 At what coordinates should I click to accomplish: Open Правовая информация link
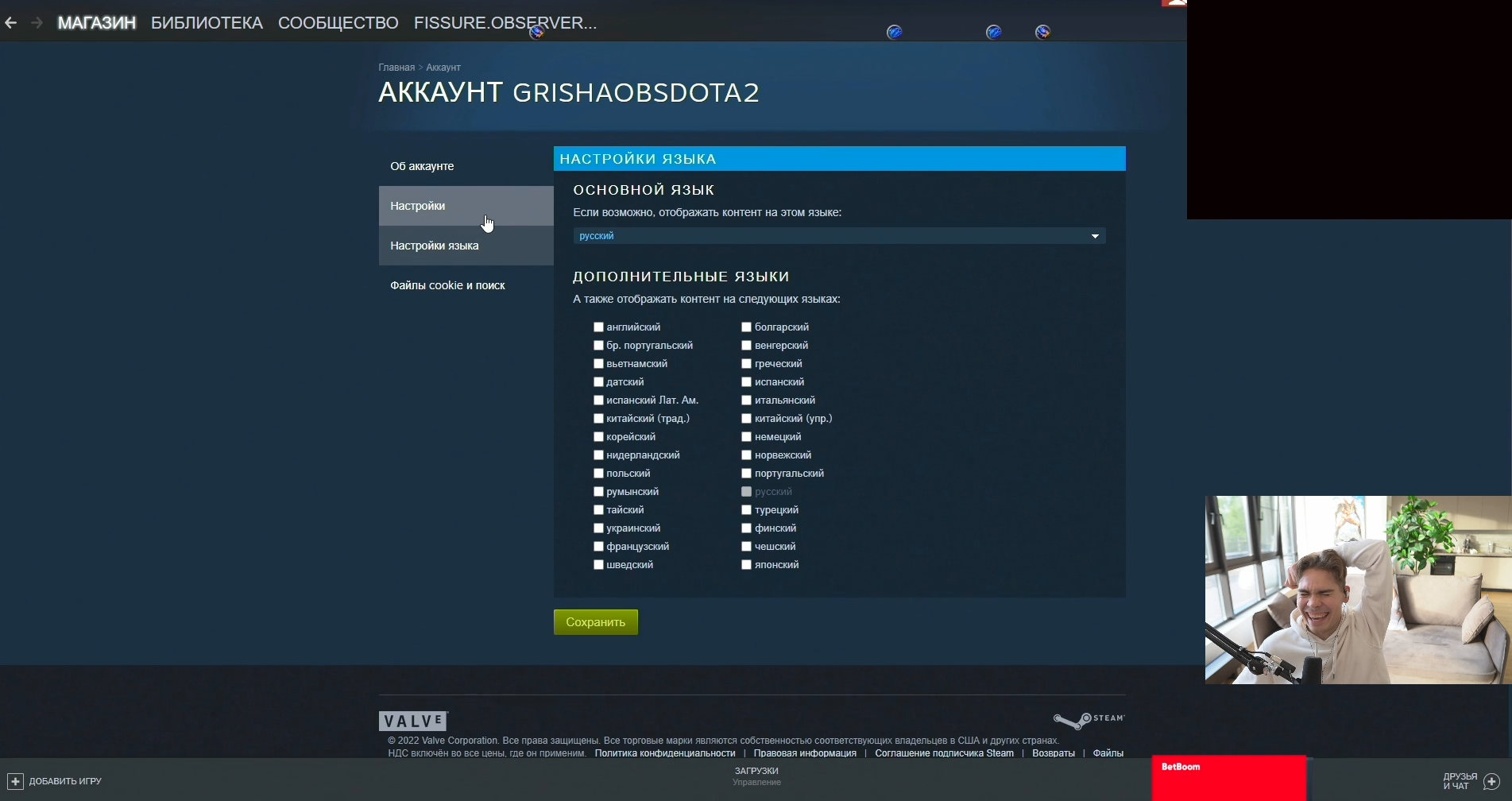click(805, 753)
